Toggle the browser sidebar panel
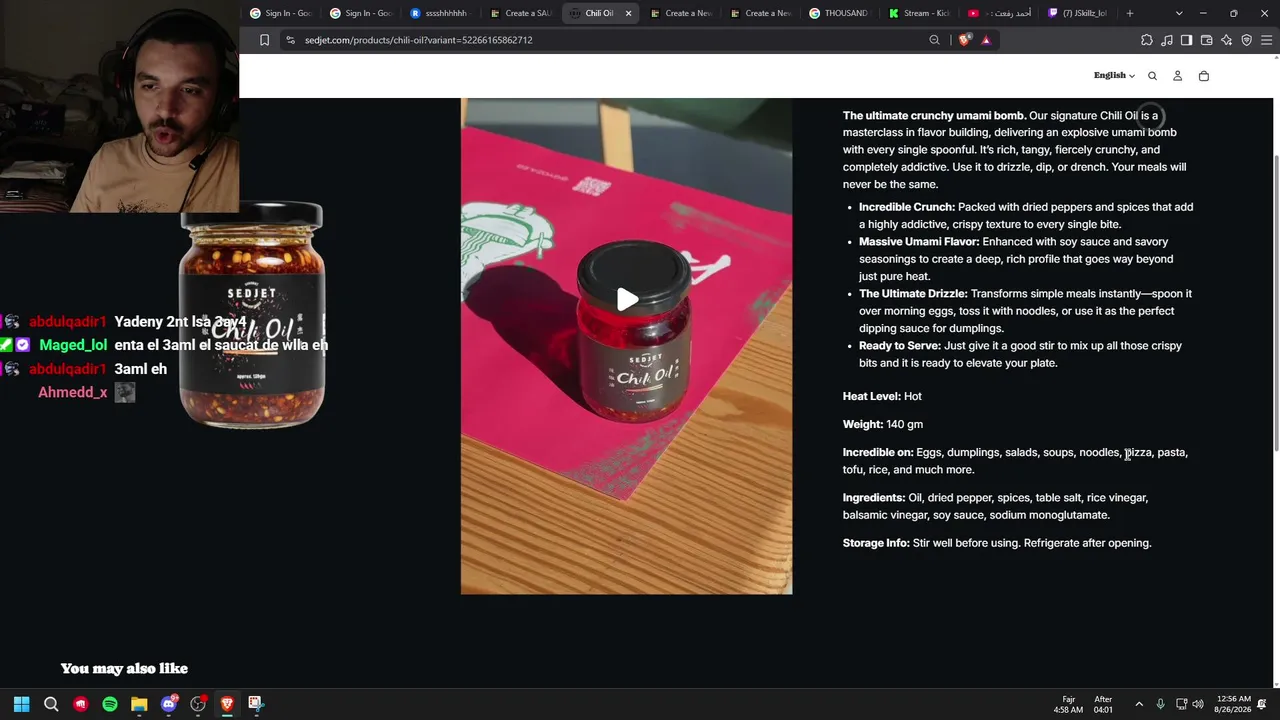 coord(1186,40)
